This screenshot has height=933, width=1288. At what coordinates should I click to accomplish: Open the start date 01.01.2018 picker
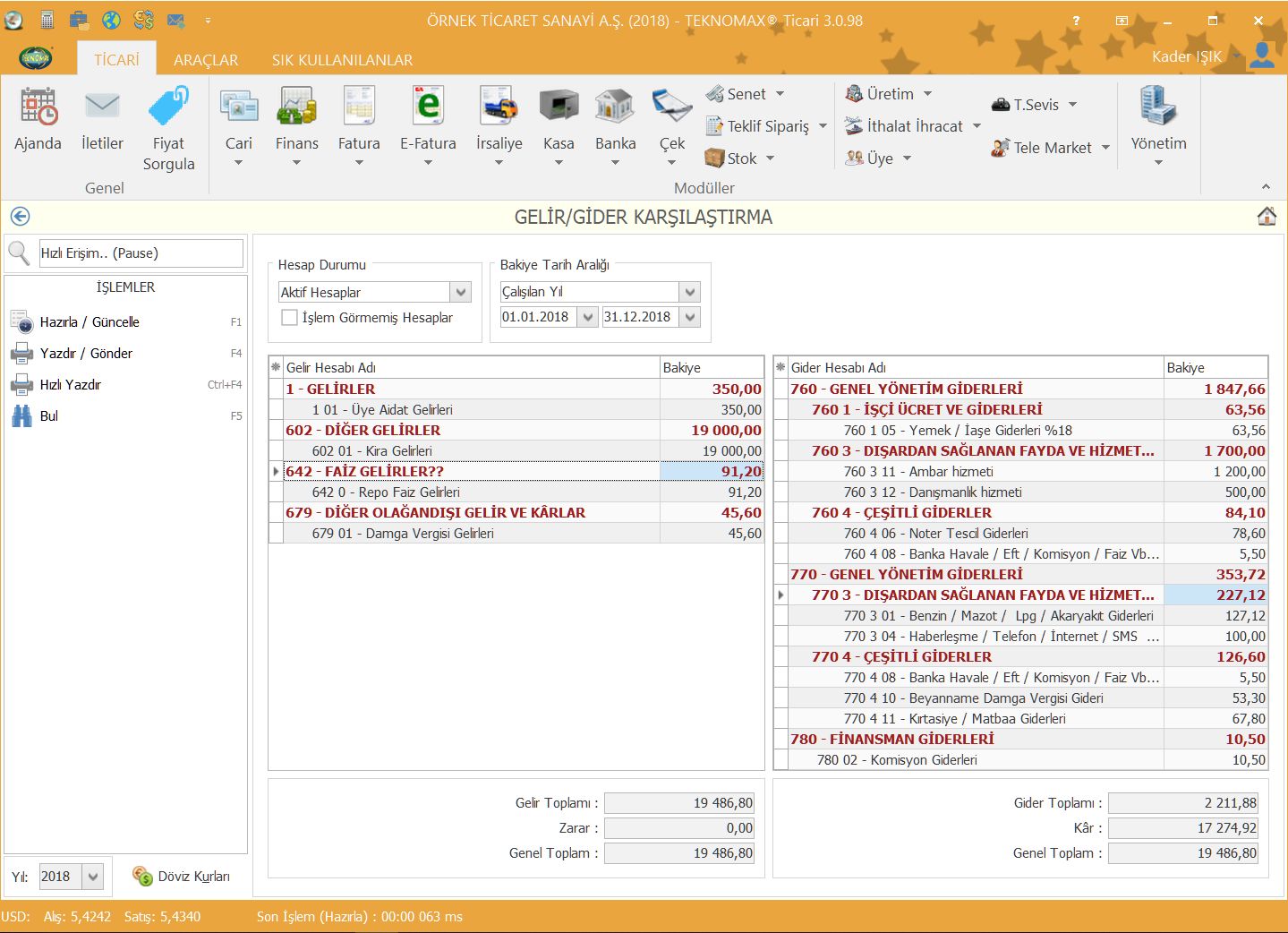point(588,317)
